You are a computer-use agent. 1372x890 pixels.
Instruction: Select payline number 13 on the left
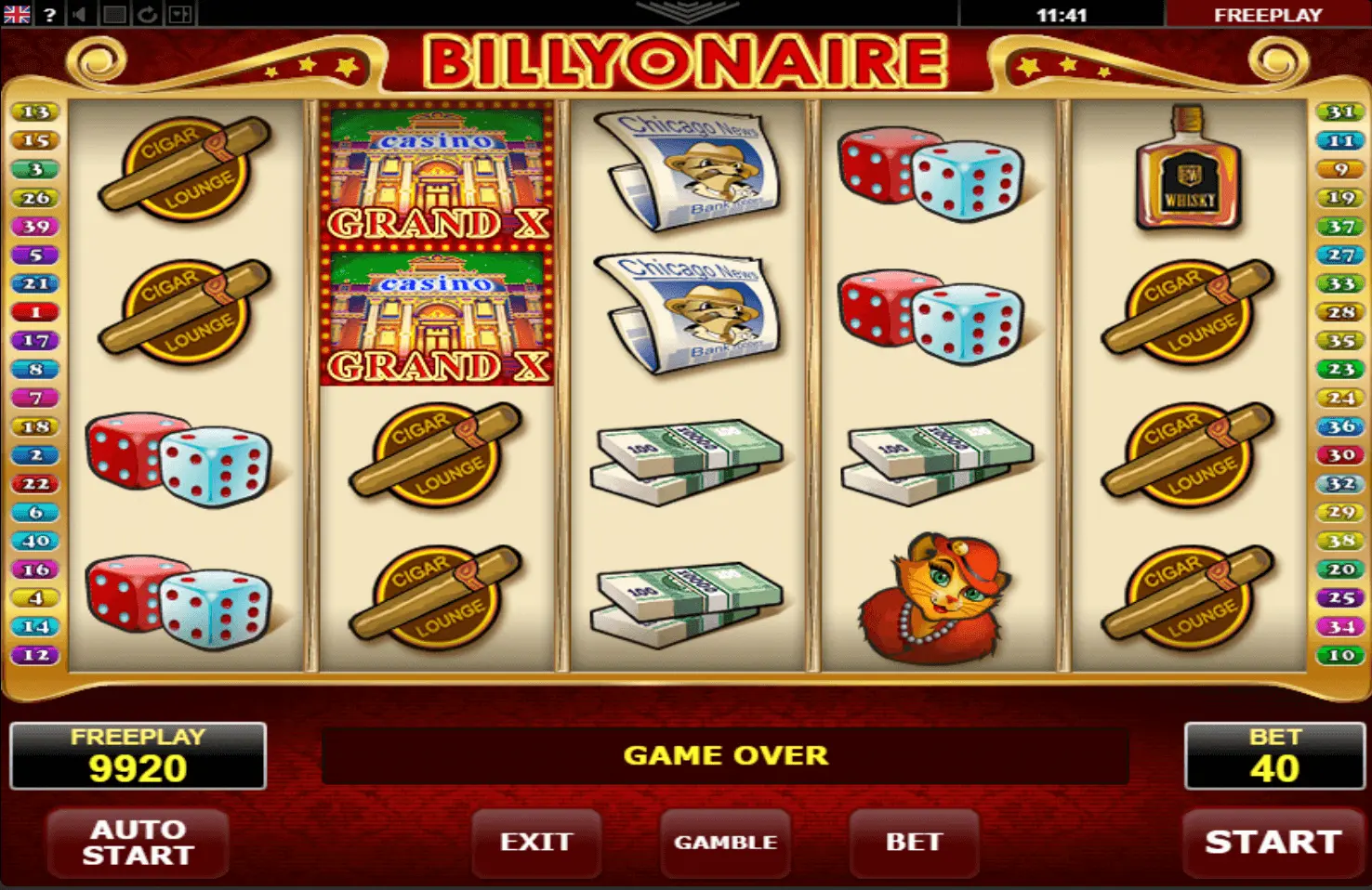coord(35,112)
